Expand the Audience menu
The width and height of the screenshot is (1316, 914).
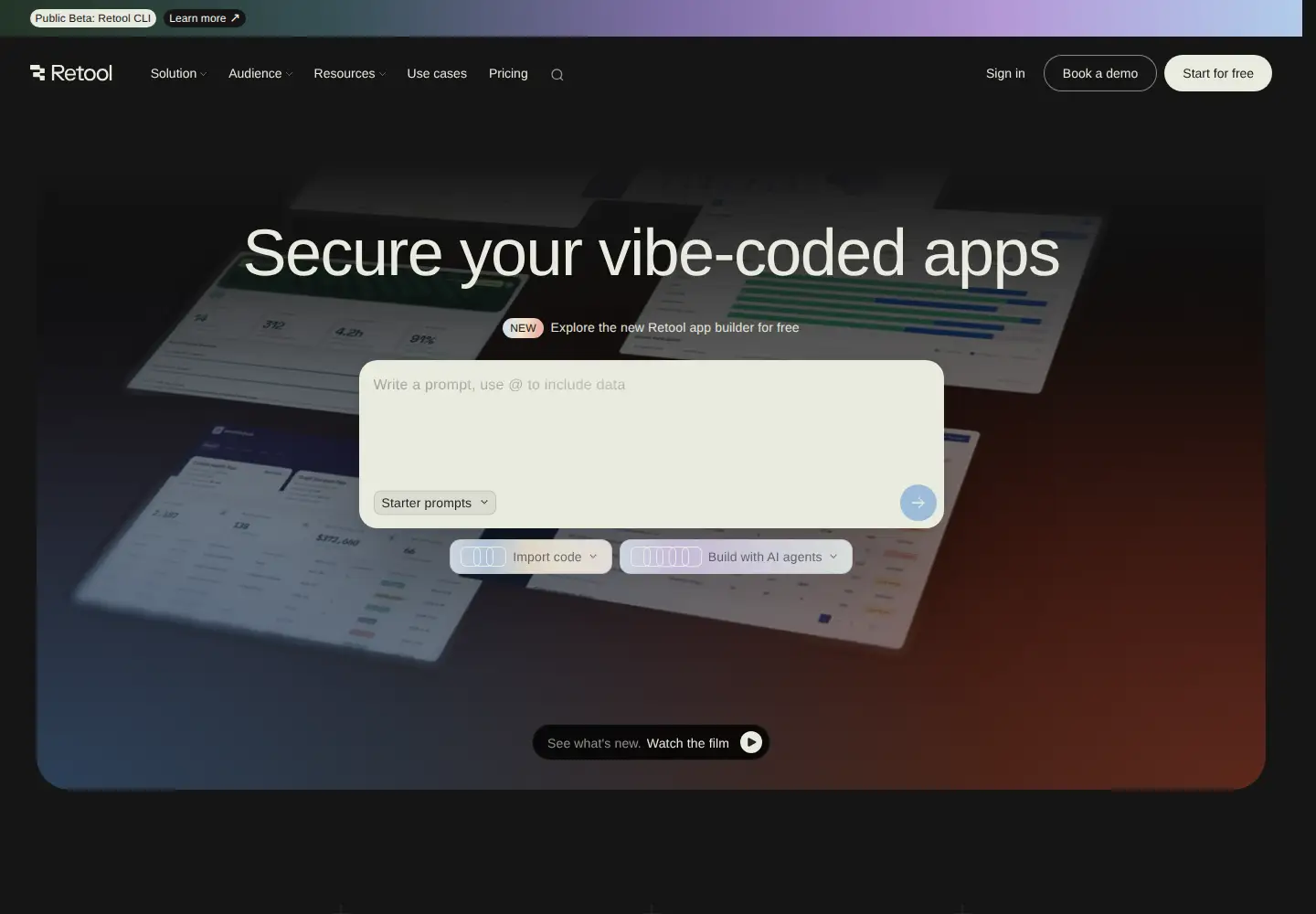coord(260,73)
